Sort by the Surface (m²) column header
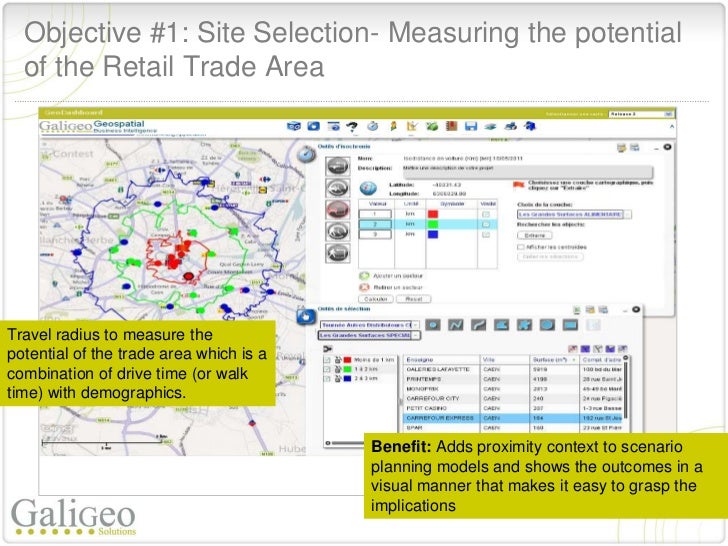728x546 pixels. [554, 360]
